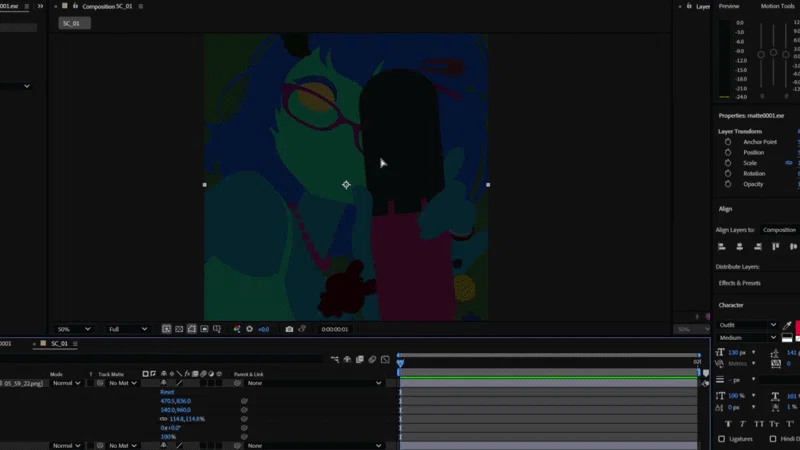Toggle Rotation stopwatch in Properties
Screen dimensions: 800x450
point(728,173)
